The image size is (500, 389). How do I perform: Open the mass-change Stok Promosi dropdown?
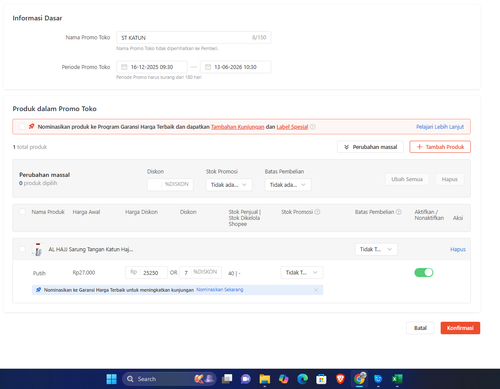[x=229, y=185]
